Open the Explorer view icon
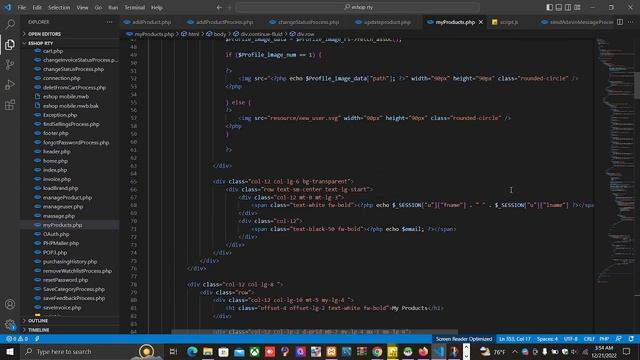640x360 pixels. coord(10,44)
